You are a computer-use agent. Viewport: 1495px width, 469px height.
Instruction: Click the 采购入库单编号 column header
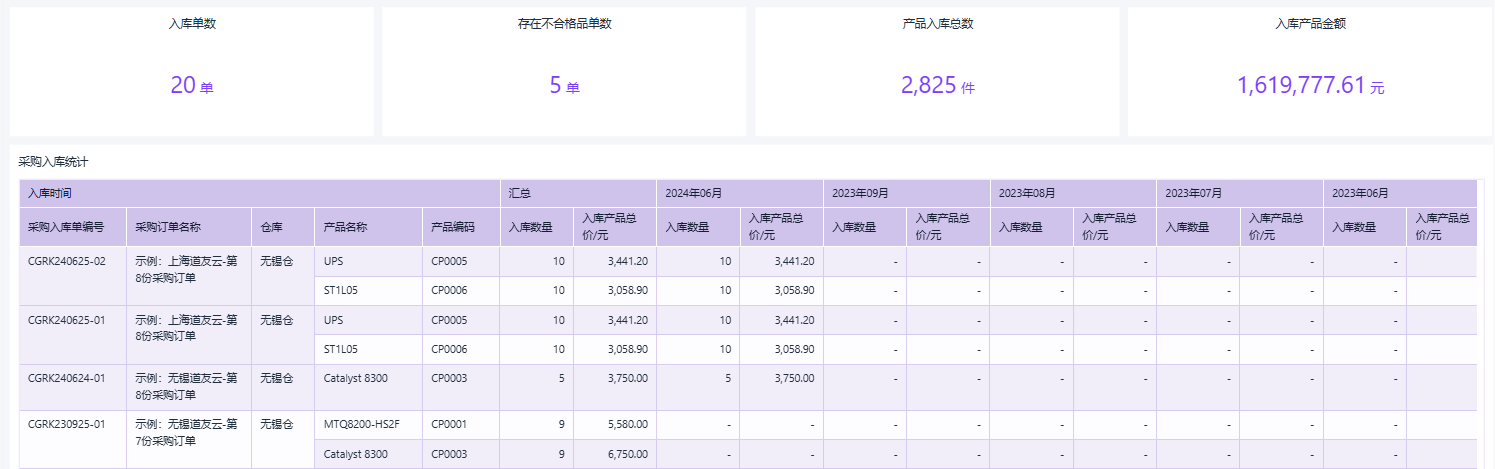pos(73,227)
